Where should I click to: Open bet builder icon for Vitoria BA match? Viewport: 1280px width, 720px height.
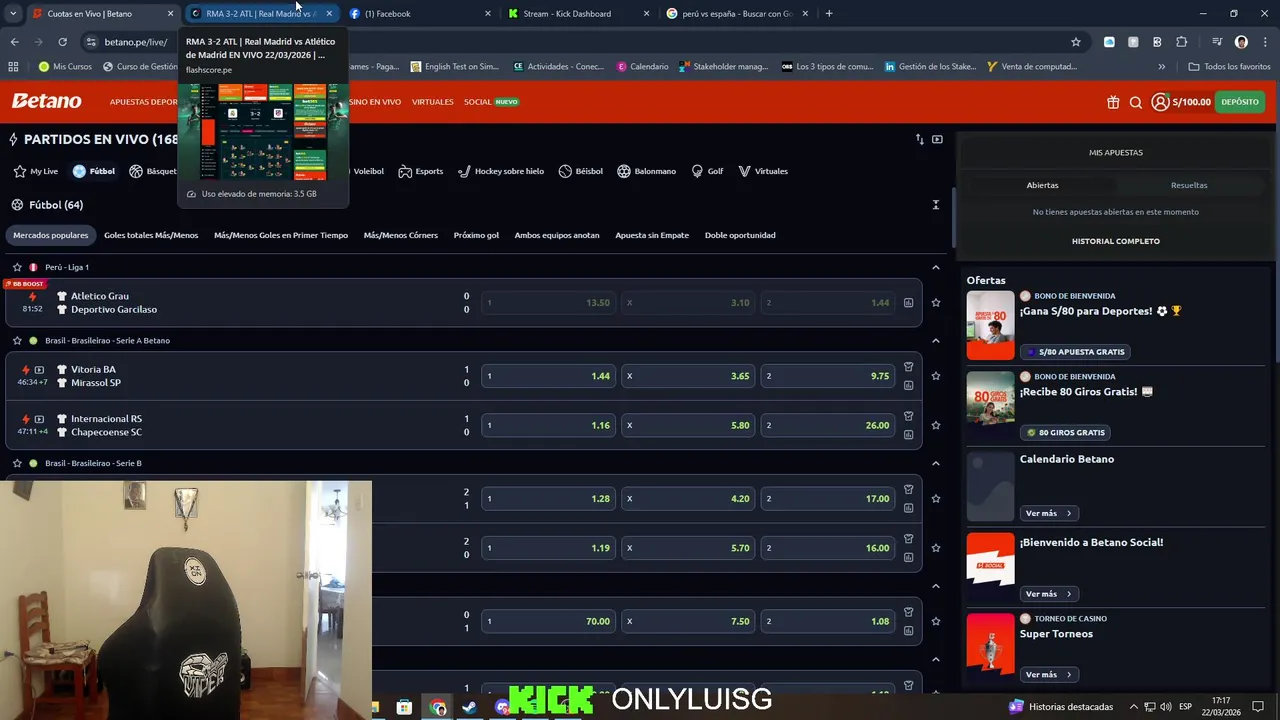(908, 366)
